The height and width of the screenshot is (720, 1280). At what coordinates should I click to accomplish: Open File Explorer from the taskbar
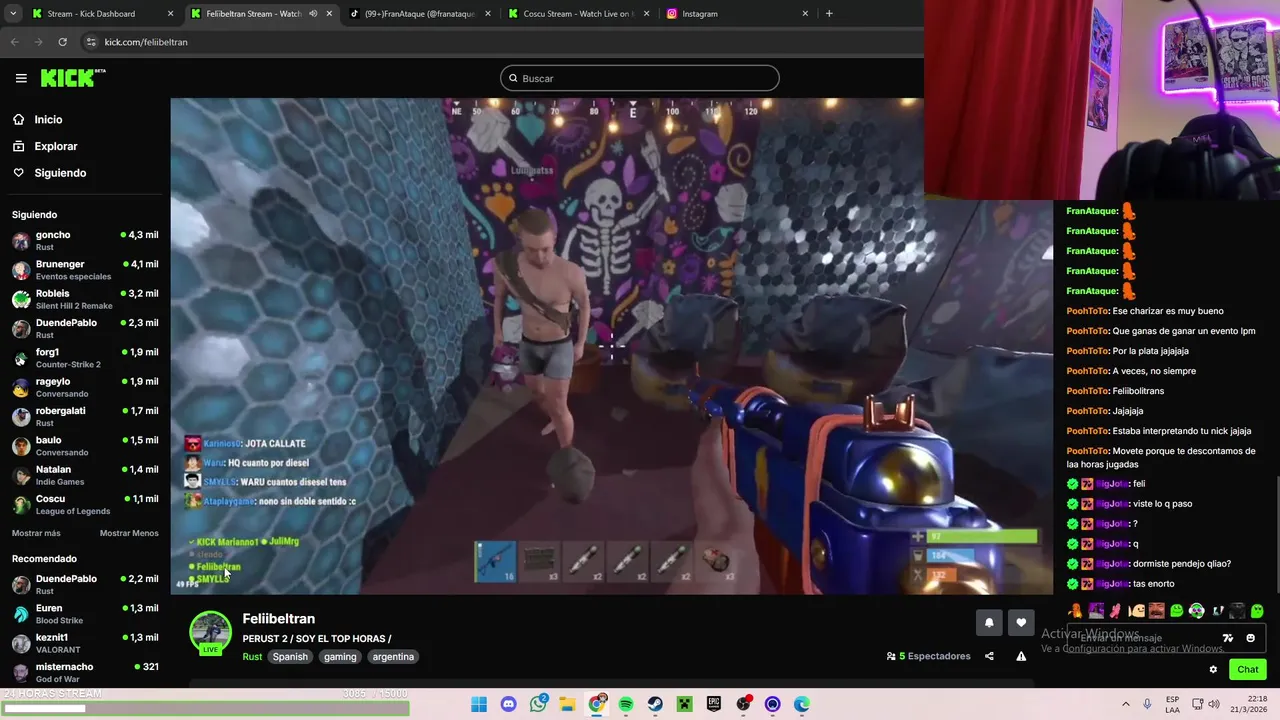tap(567, 704)
